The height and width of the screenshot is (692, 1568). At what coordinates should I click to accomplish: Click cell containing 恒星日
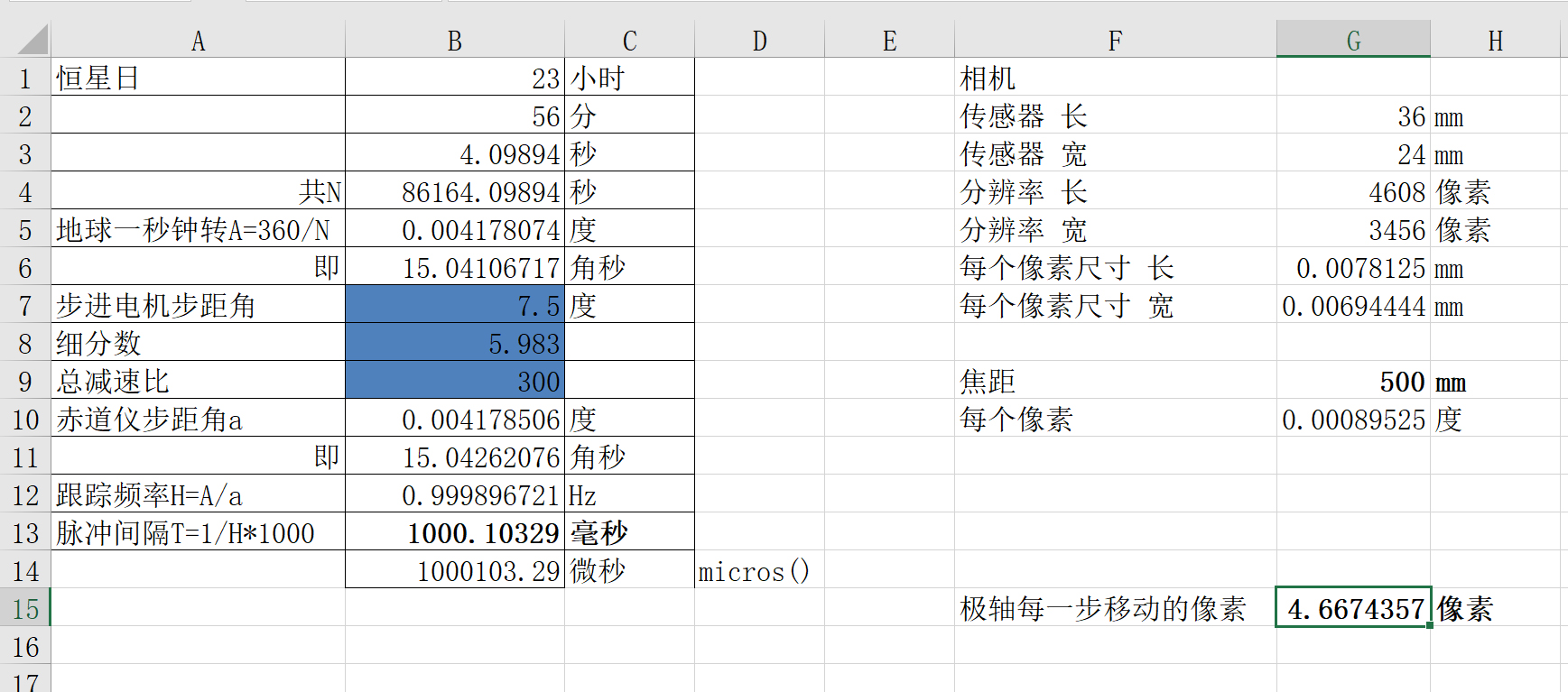click(x=199, y=78)
